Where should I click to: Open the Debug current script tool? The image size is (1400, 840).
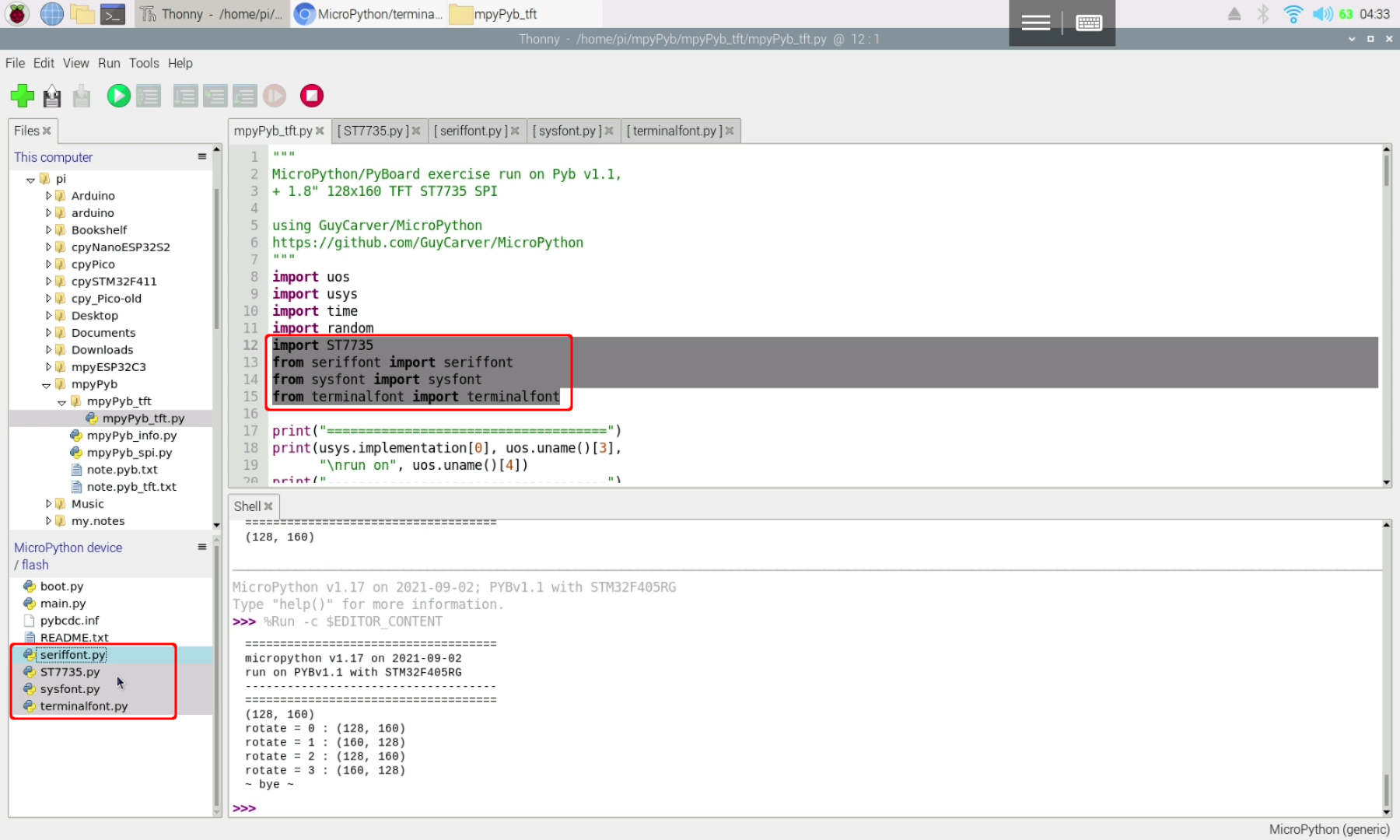tap(149, 96)
